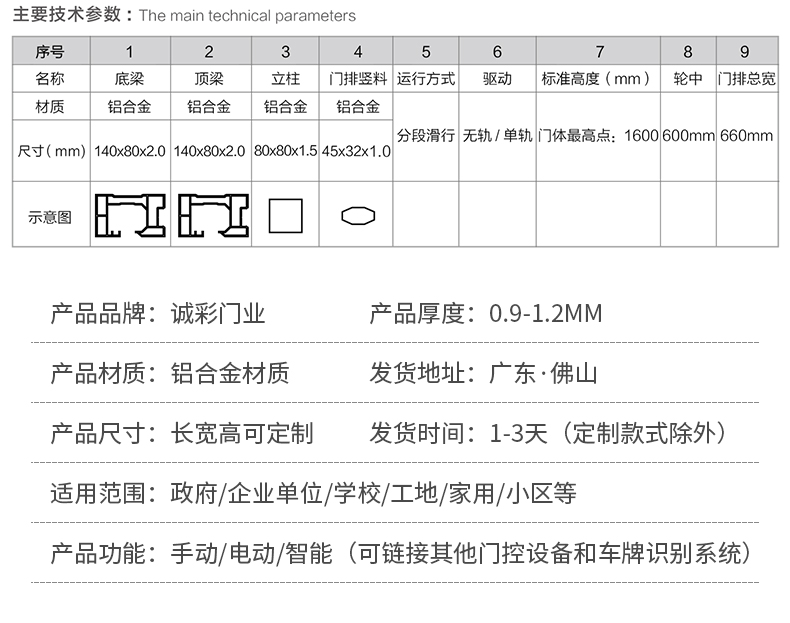Click the '600mm' cell
790x623 pixels.
[x=688, y=135]
